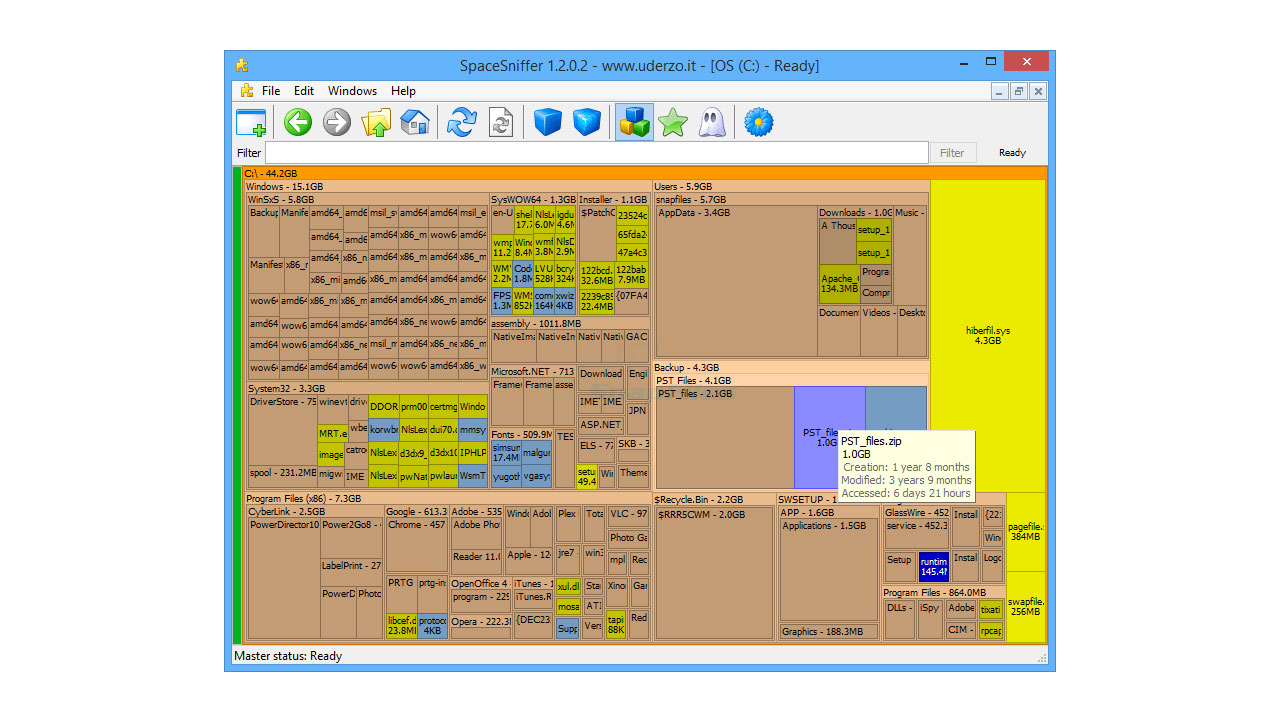Screen dimensions: 1280x720
Task: Click the grey Go forward arrow
Action: pos(337,122)
